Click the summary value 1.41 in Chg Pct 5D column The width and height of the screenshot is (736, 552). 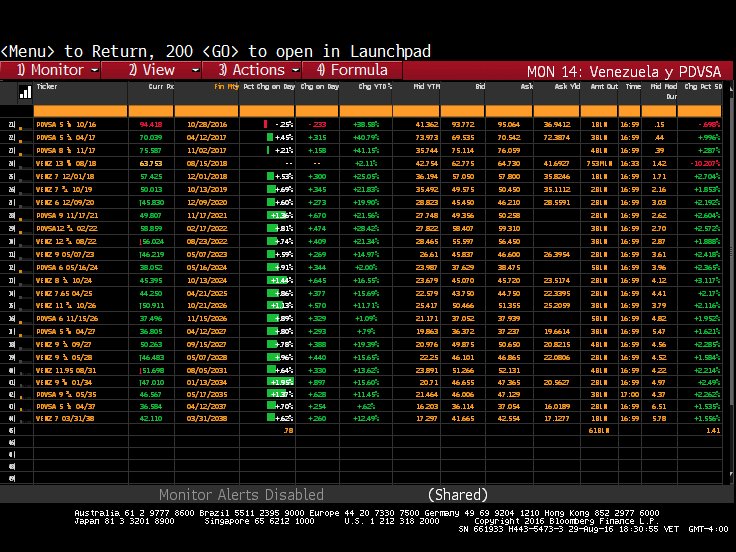pos(713,430)
